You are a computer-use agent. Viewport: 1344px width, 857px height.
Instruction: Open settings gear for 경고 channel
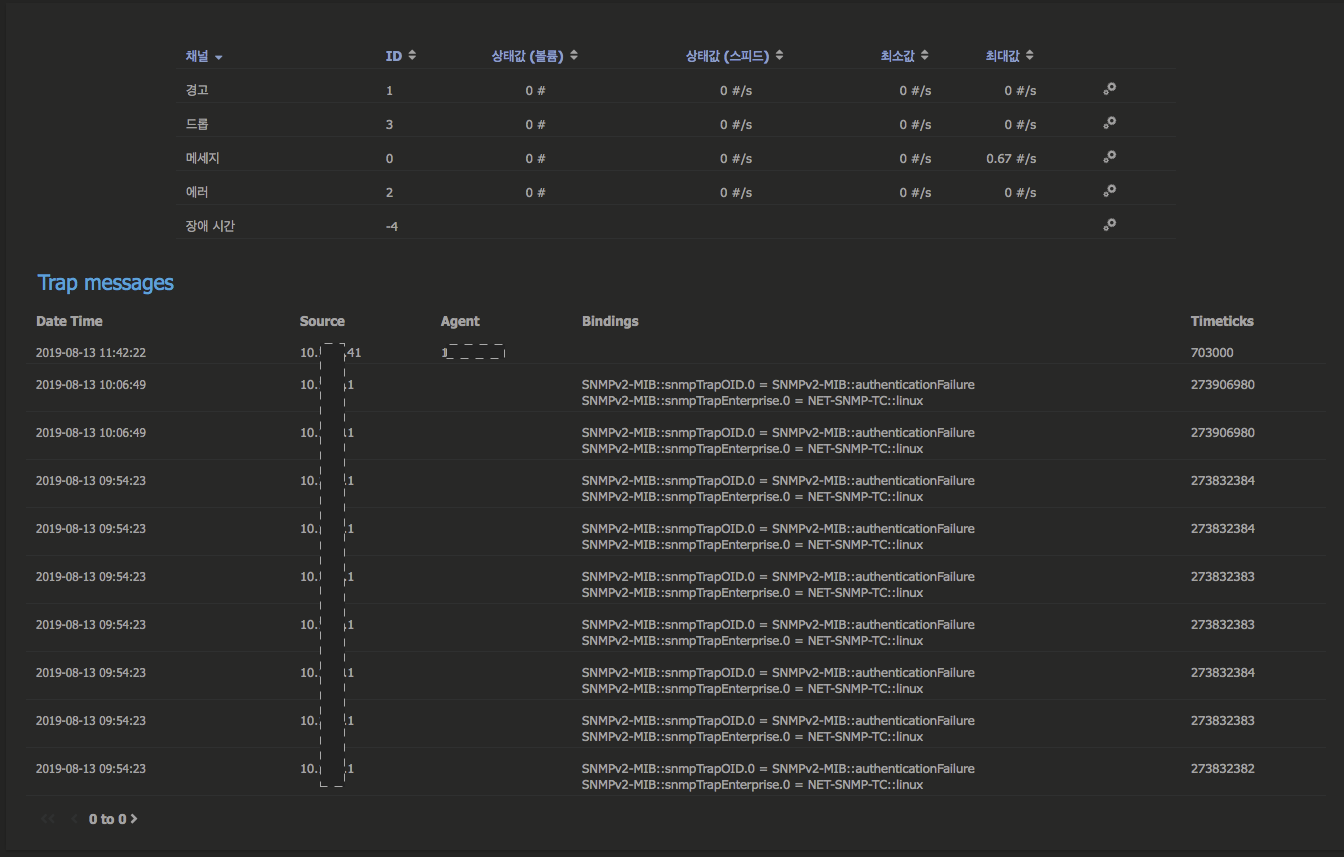[x=1109, y=89]
